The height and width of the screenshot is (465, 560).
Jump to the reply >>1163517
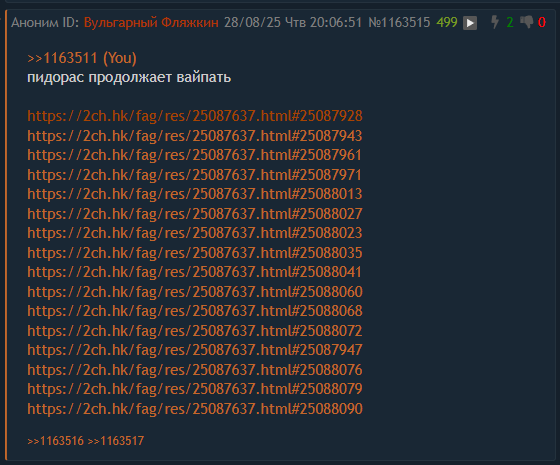[x=116, y=441]
